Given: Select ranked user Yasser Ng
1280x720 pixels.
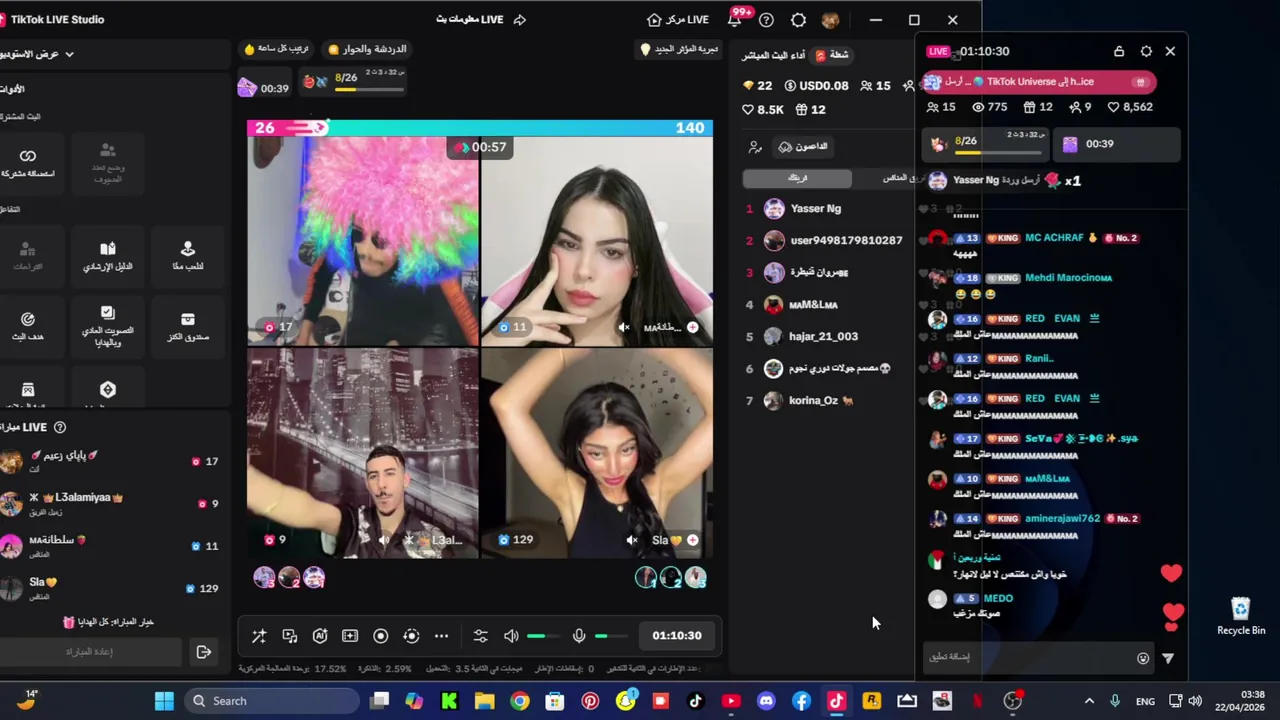Looking at the screenshot, I should pyautogui.click(x=815, y=208).
